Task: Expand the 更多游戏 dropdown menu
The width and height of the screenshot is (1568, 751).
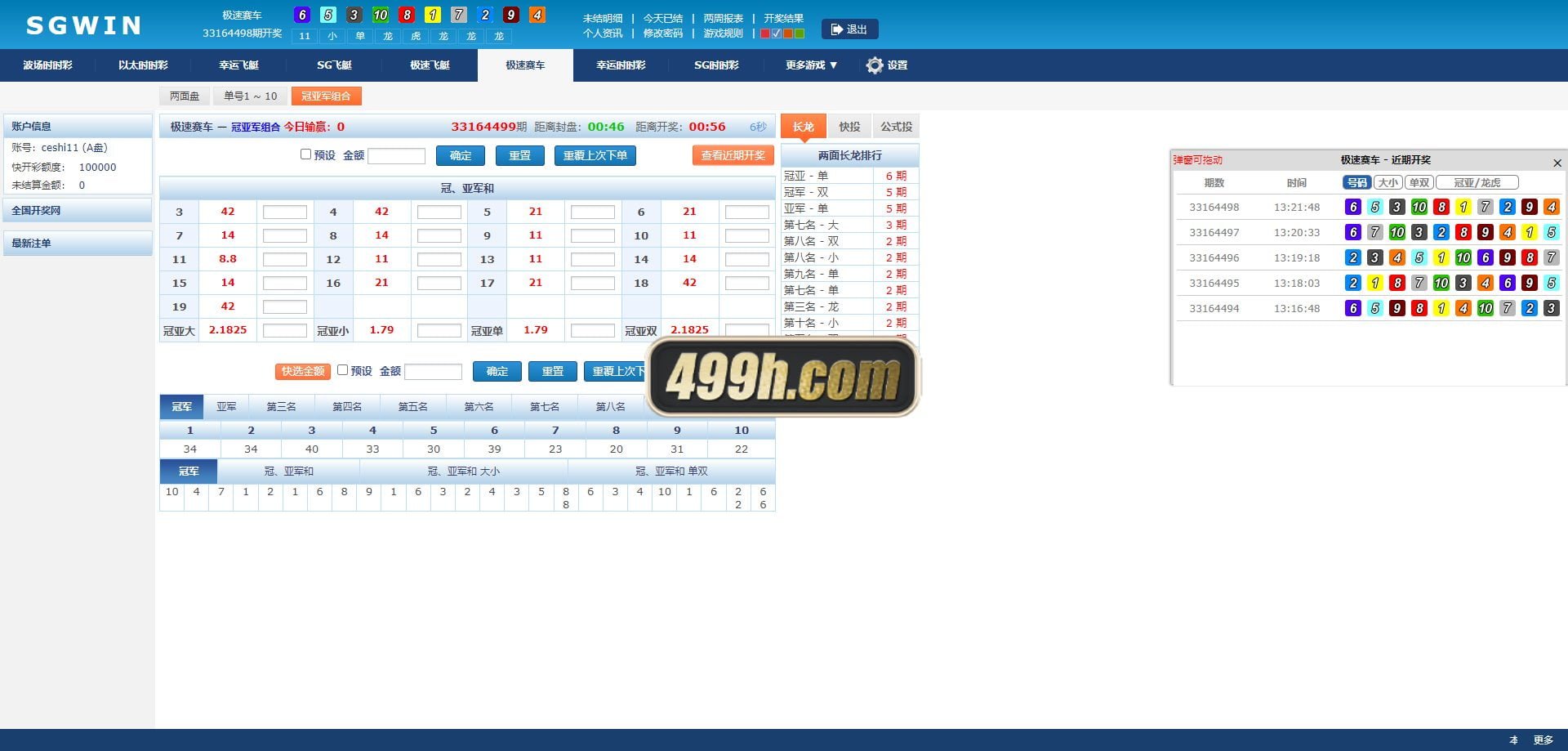Action: pos(811,65)
